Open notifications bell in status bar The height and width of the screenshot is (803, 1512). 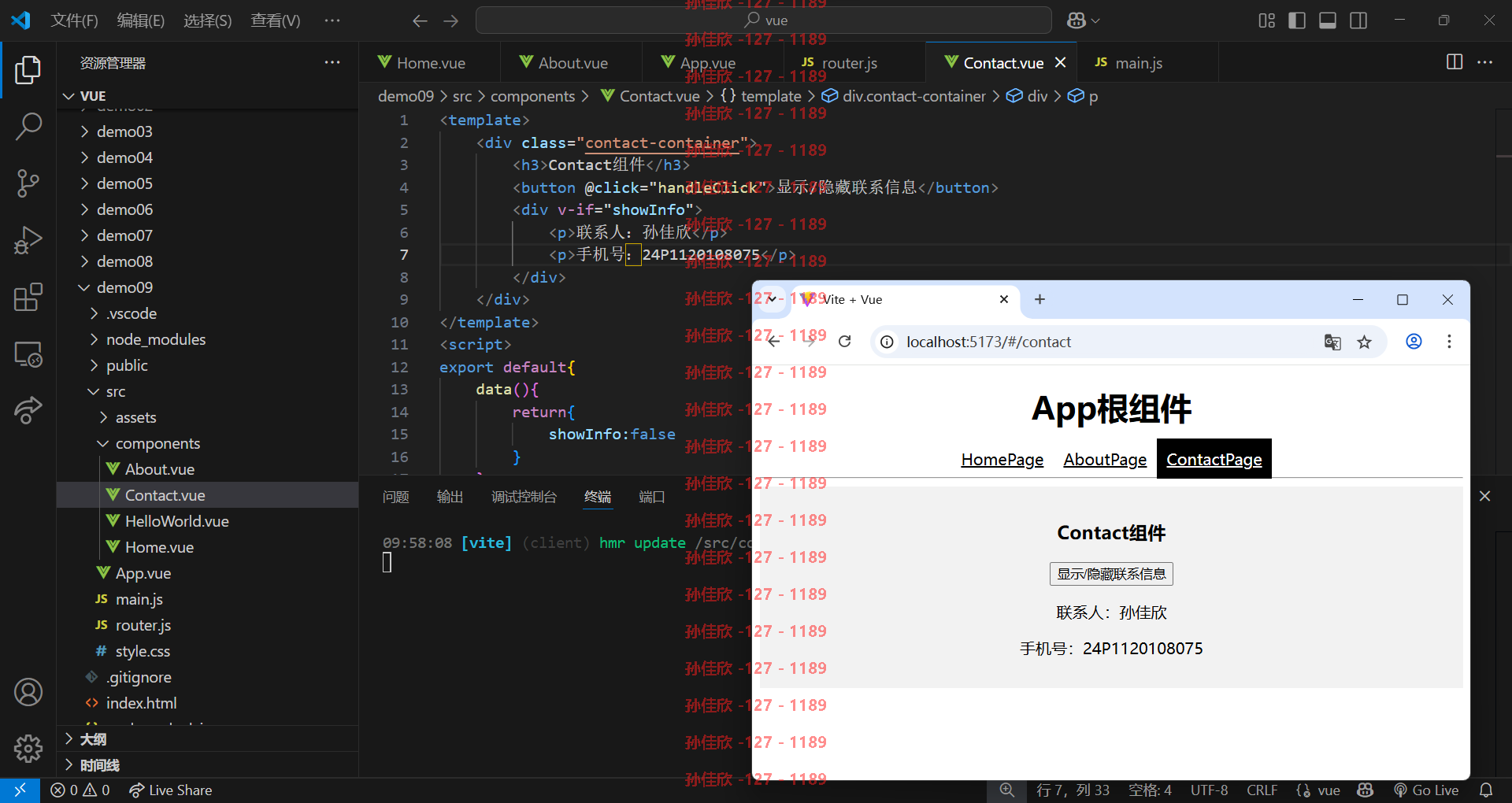pos(1486,790)
